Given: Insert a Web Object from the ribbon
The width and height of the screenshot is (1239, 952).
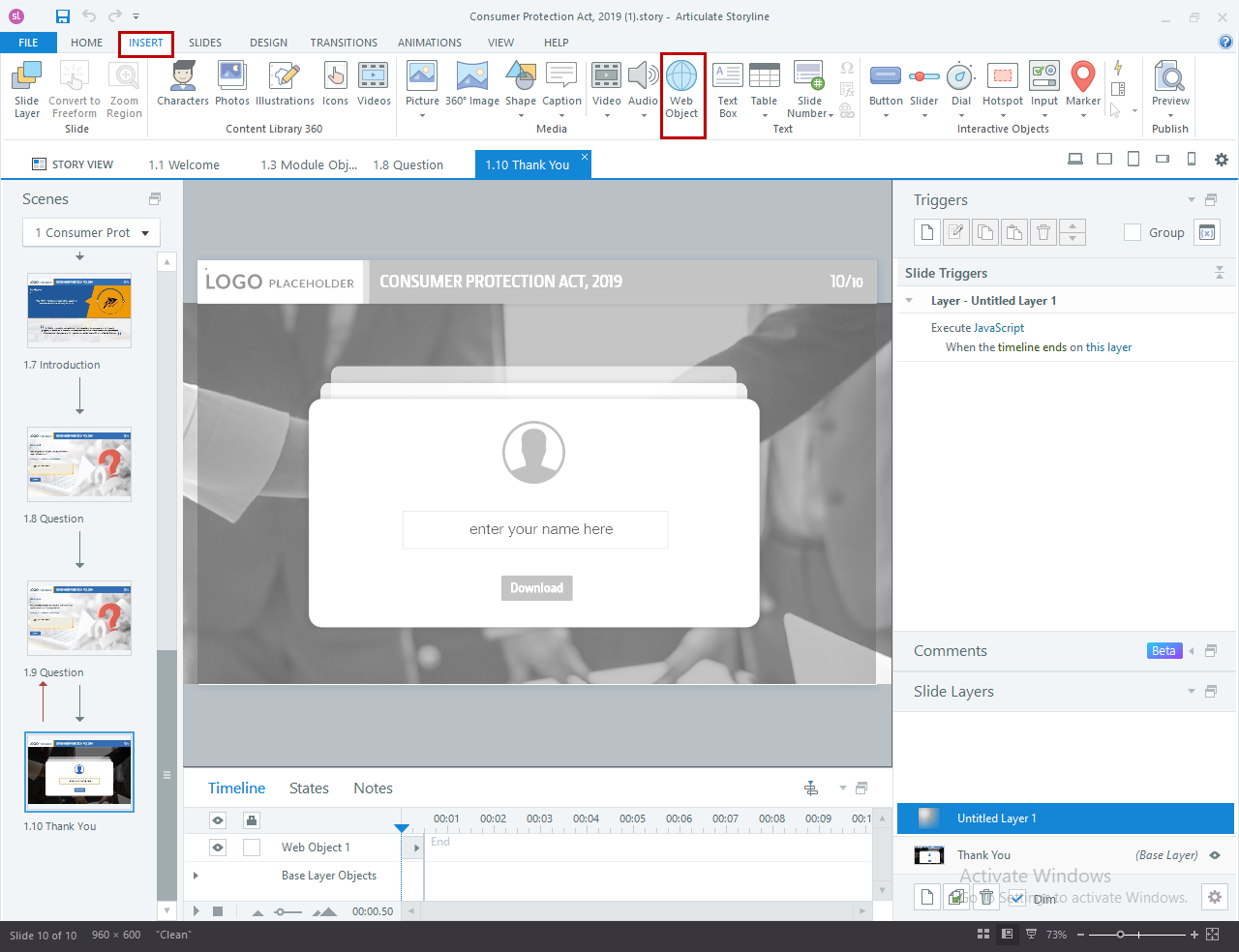Looking at the screenshot, I should click(682, 92).
